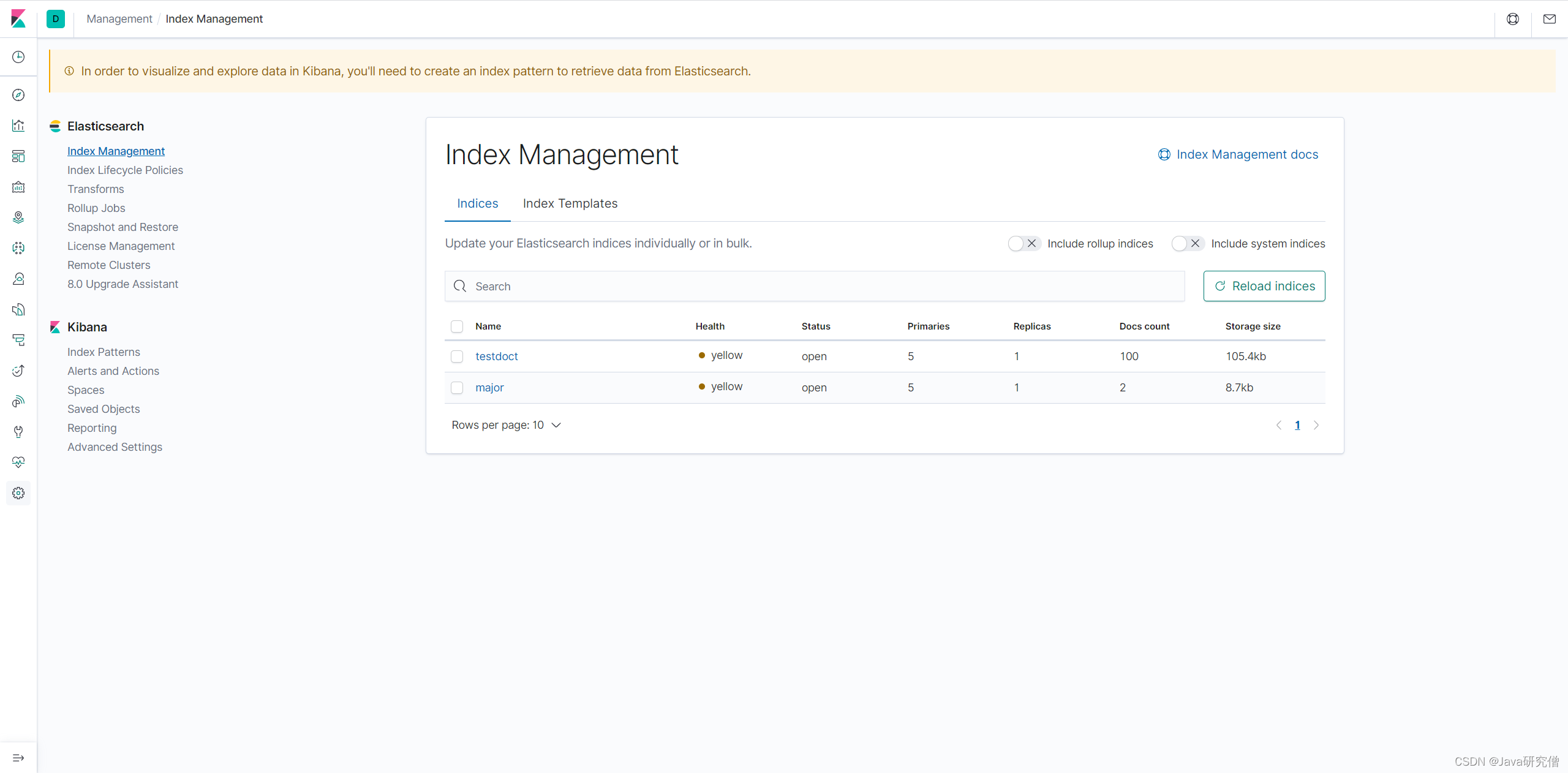Select the major index checkbox
The height and width of the screenshot is (773, 1568).
point(457,388)
